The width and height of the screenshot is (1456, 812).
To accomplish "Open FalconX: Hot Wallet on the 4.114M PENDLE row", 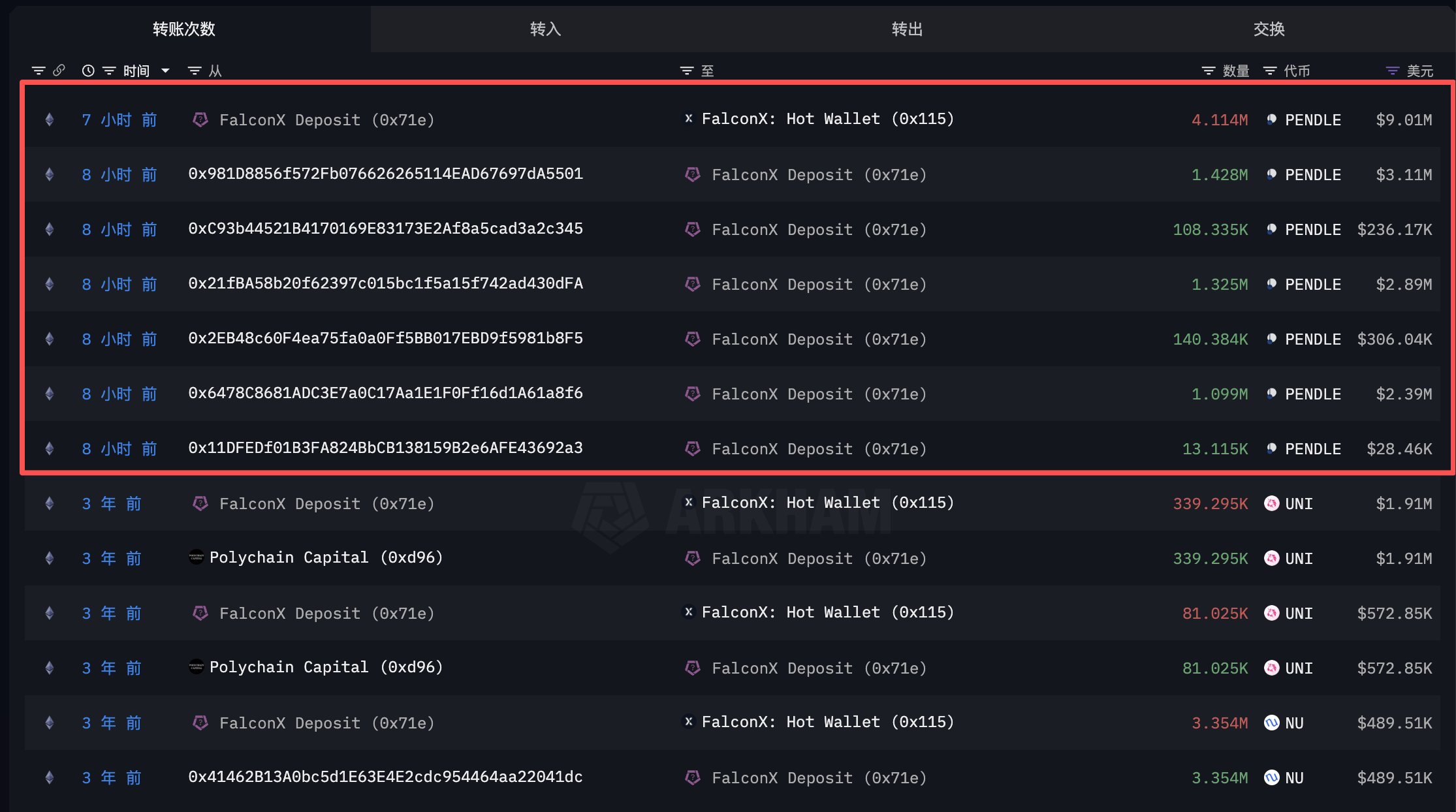I will point(827,119).
